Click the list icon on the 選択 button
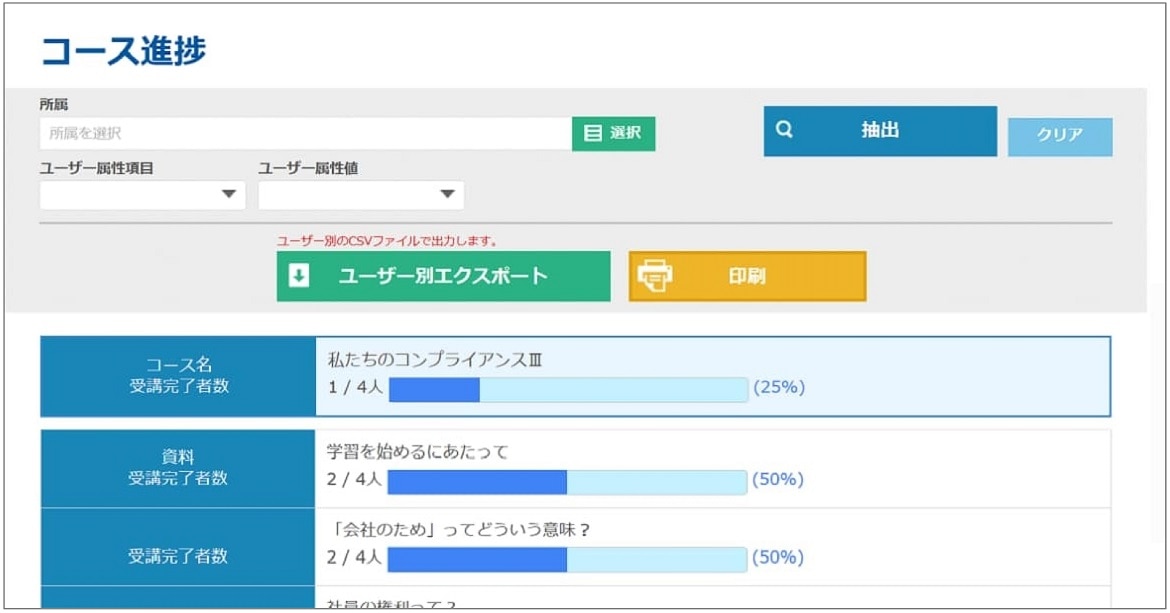The image size is (1170, 613). click(593, 133)
